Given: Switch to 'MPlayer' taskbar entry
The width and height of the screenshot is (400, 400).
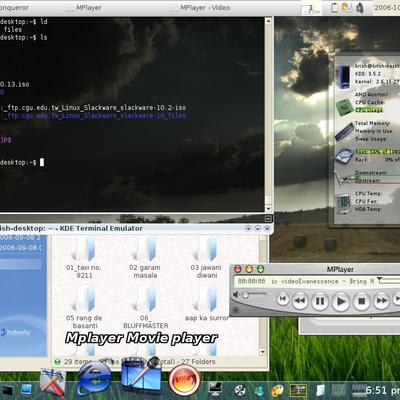Looking at the screenshot, I should click(84, 7).
